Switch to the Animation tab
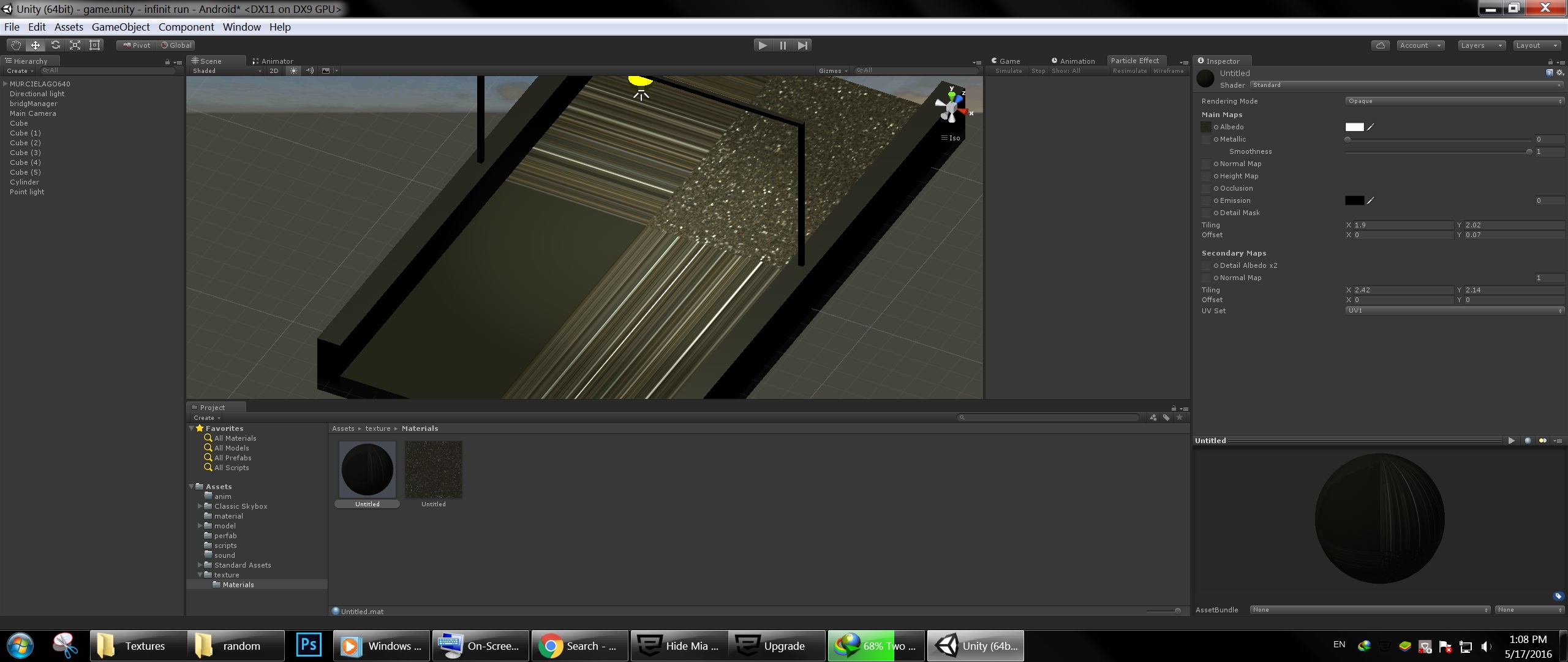This screenshot has width=1568, height=662. 1073,61
